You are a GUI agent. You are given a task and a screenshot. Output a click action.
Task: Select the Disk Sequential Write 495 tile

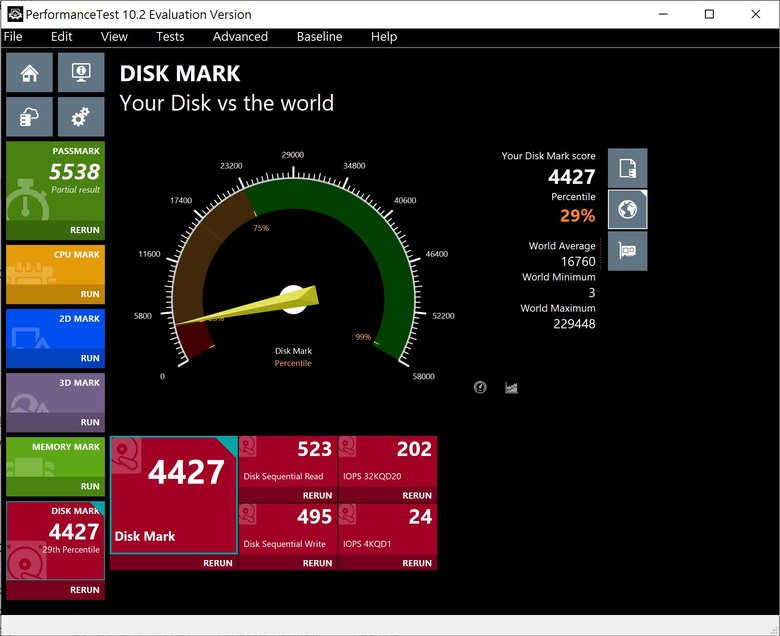(x=289, y=530)
